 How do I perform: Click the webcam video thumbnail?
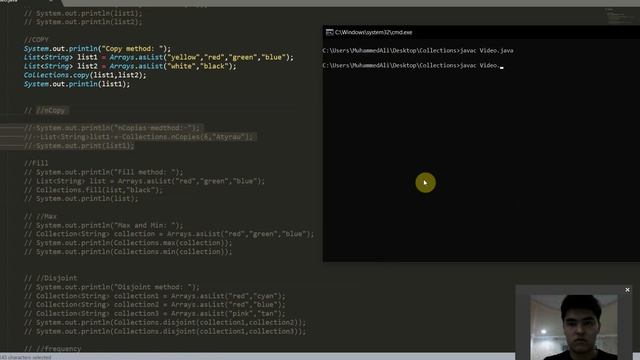[573, 327]
